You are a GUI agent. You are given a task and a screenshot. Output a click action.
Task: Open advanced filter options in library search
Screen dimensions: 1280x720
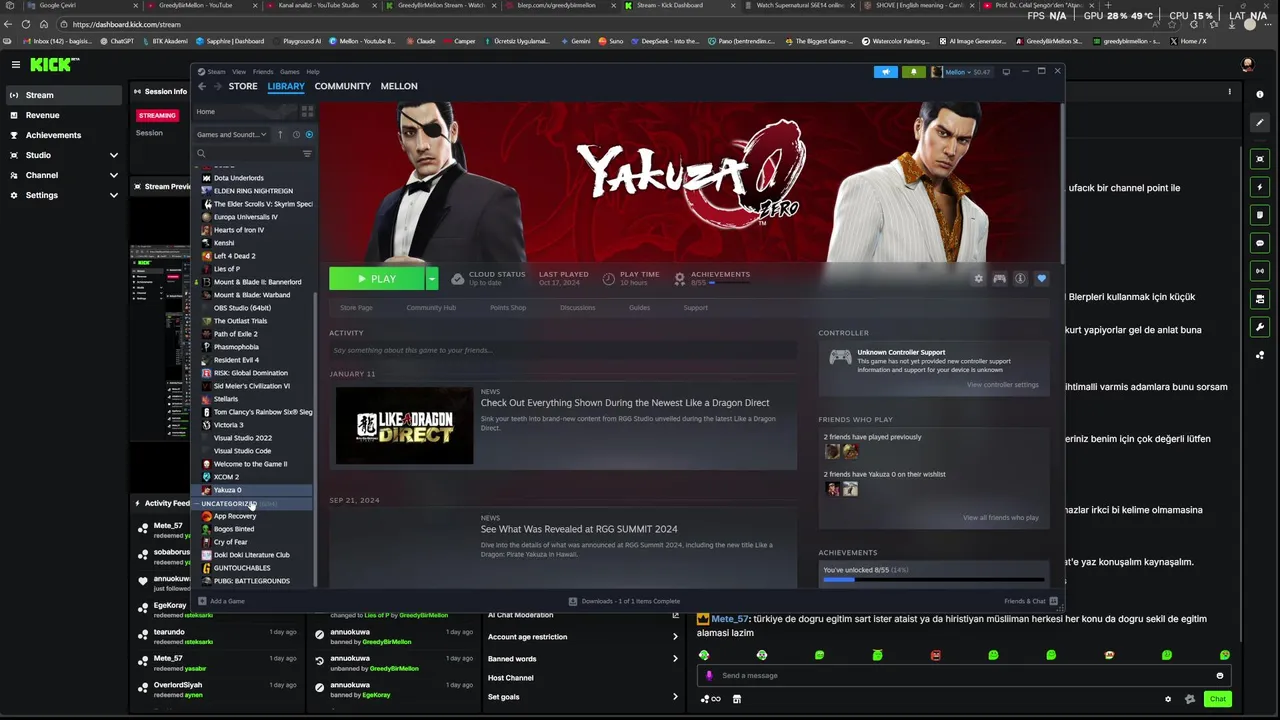pos(307,154)
